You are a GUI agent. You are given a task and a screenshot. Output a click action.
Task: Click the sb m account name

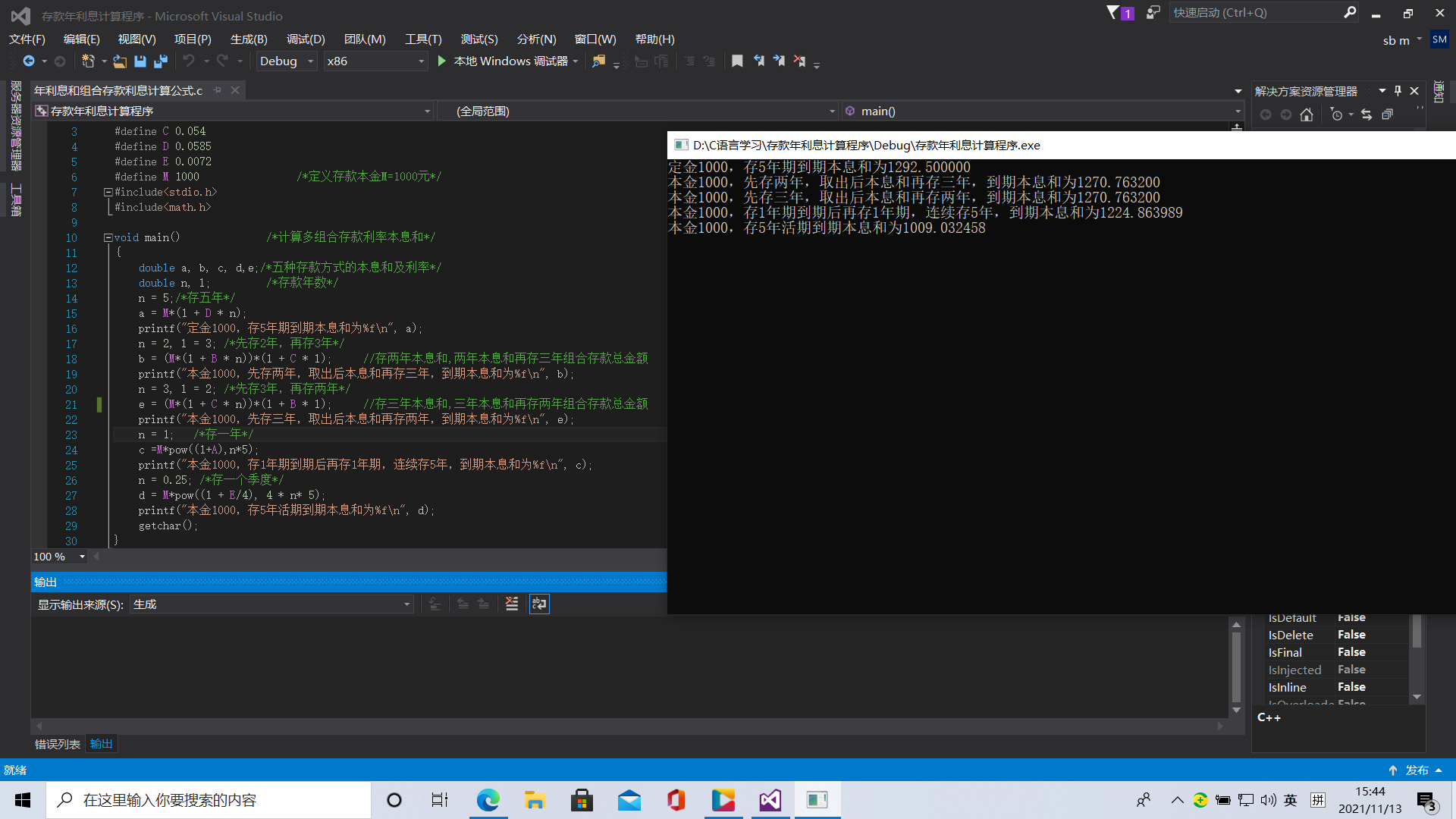tap(1396, 41)
